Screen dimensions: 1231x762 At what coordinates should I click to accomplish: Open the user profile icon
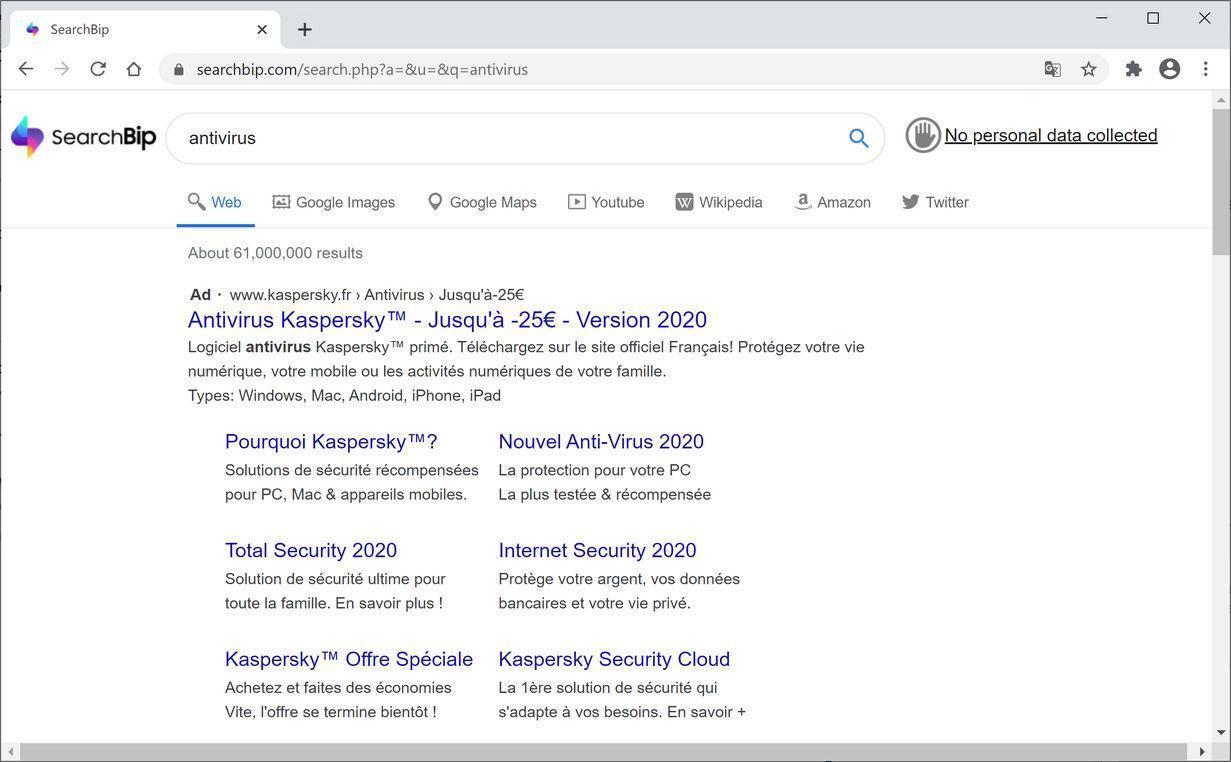click(1170, 69)
